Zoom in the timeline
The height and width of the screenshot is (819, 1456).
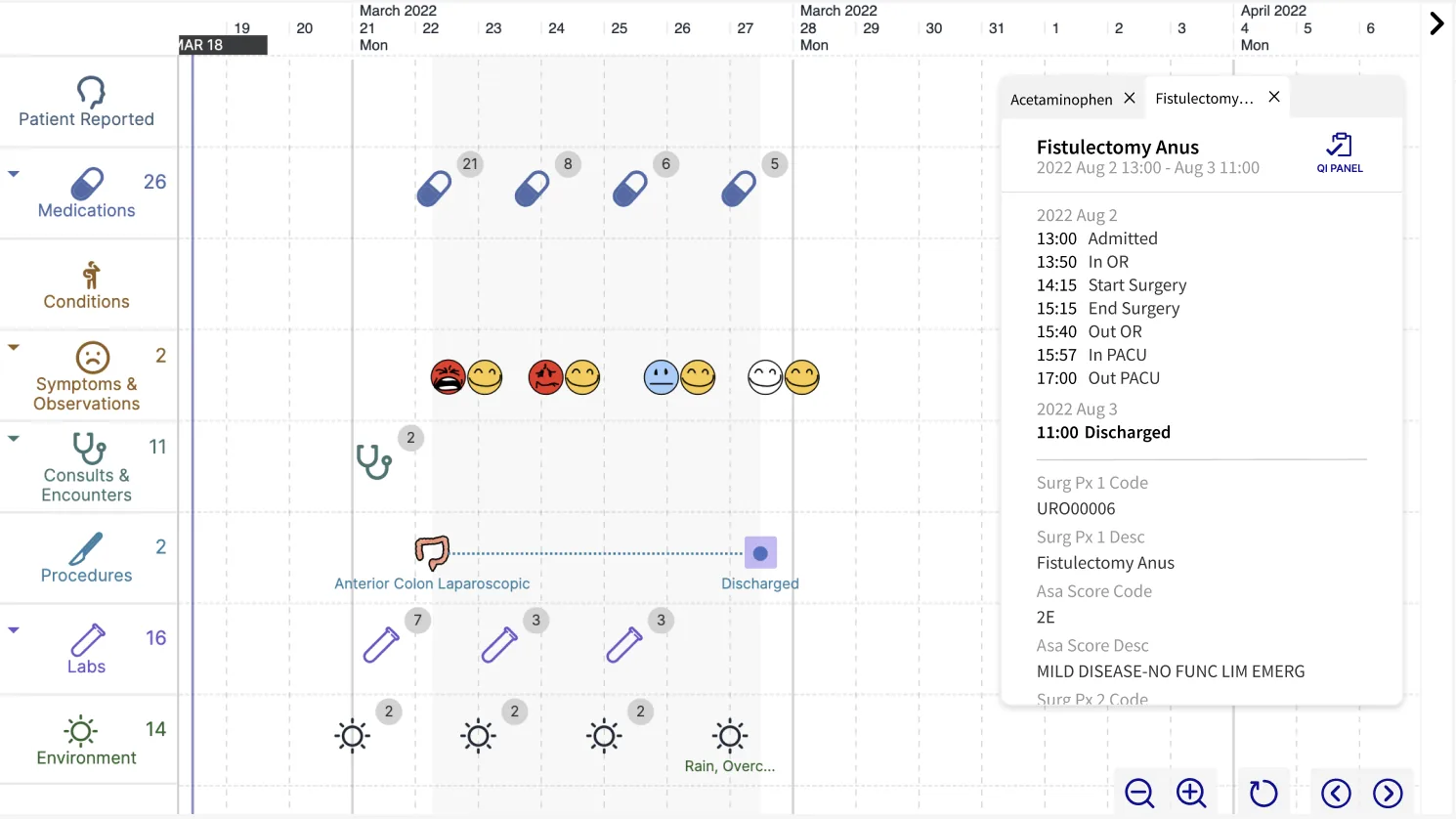[x=1191, y=793]
